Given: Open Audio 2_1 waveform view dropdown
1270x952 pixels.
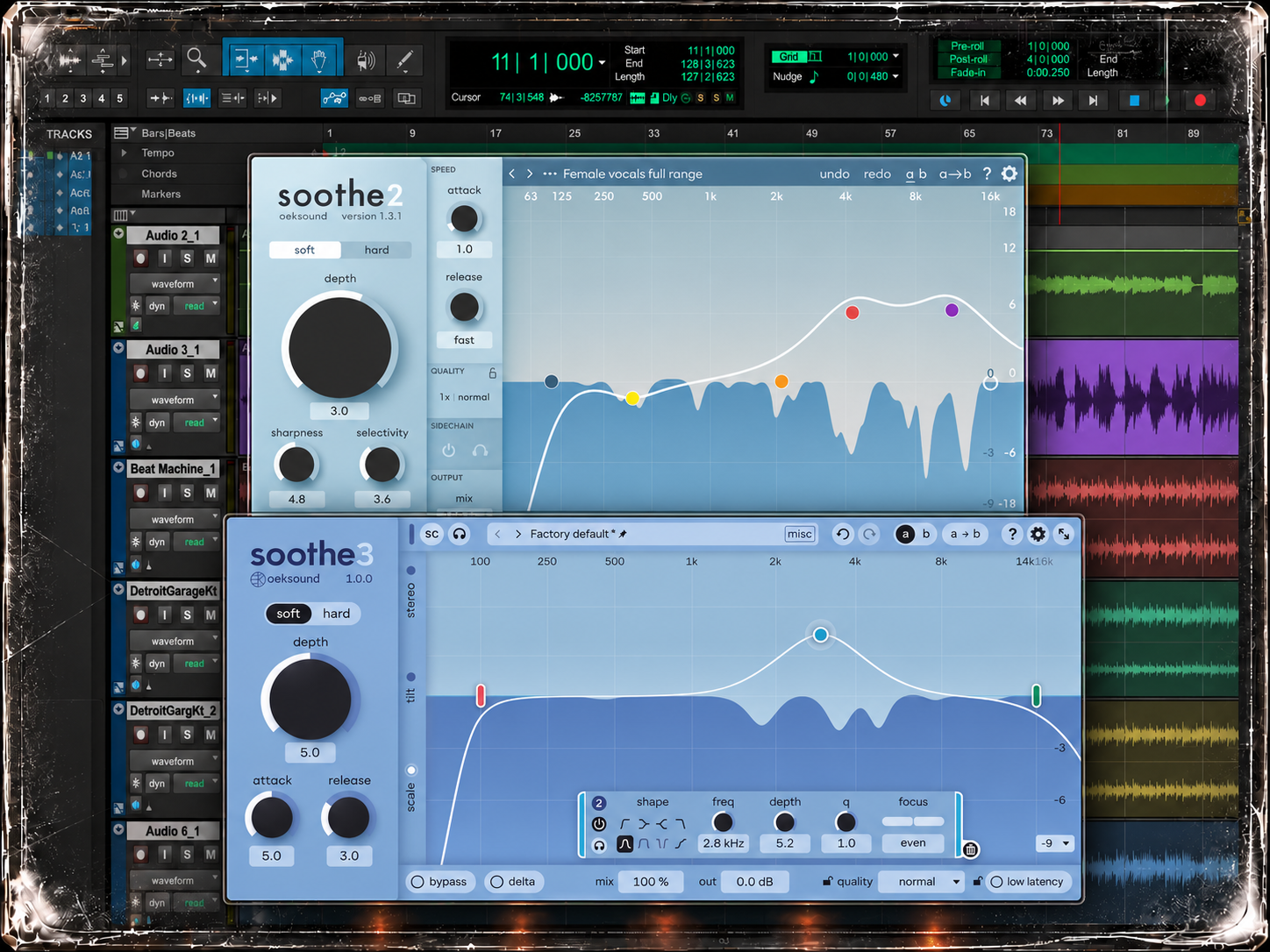Looking at the screenshot, I should tap(174, 283).
